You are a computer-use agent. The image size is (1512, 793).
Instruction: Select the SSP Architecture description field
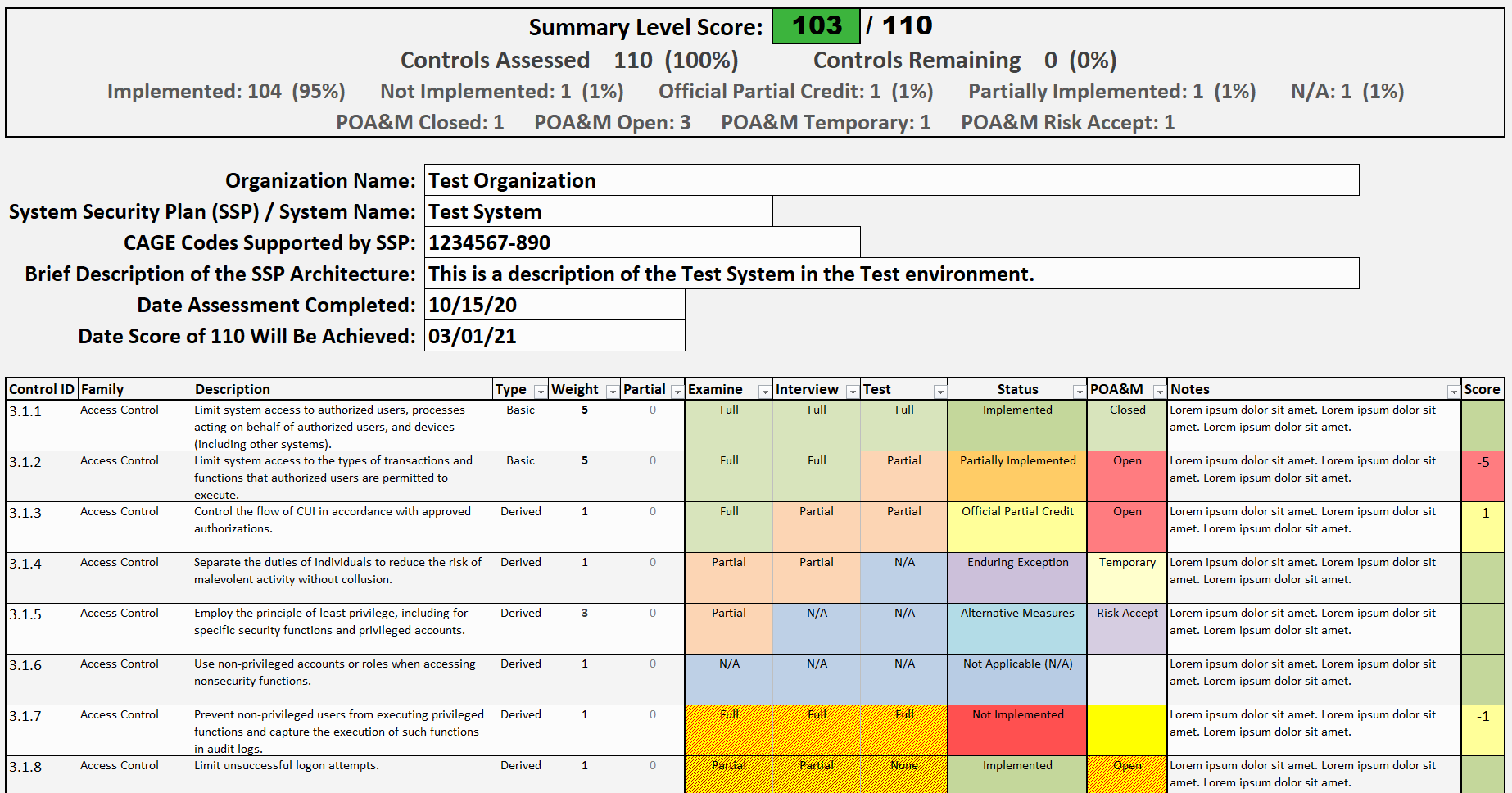[x=891, y=274]
